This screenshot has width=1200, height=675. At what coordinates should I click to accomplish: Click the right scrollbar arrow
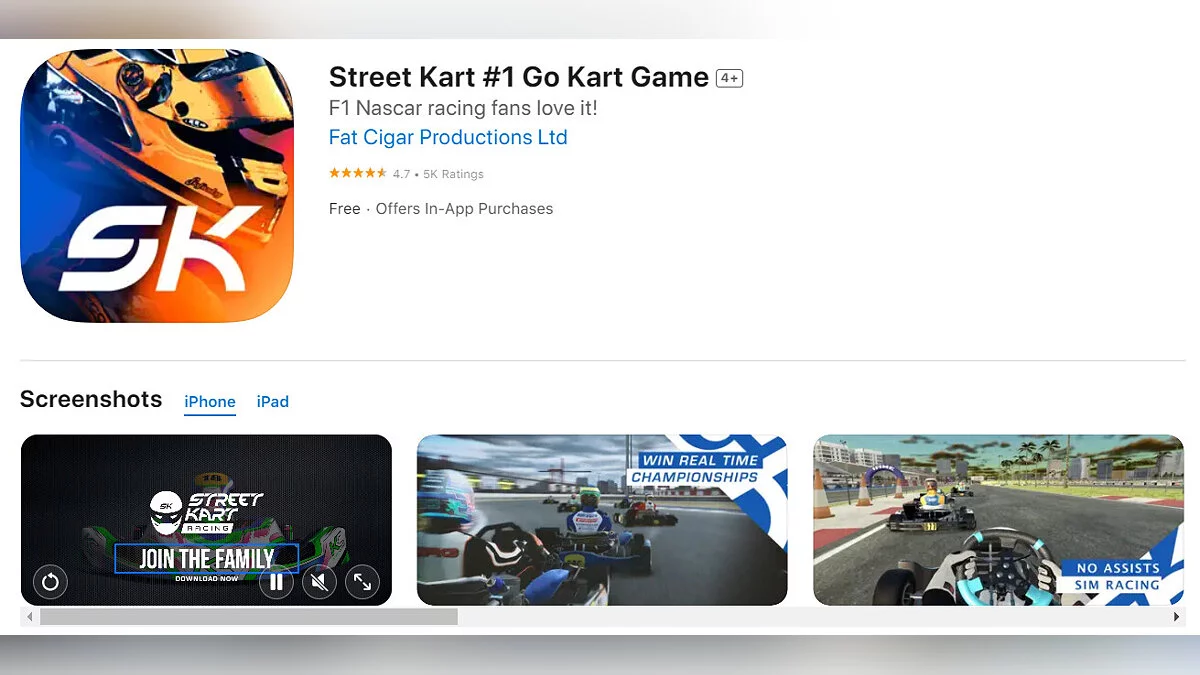tap(1177, 617)
